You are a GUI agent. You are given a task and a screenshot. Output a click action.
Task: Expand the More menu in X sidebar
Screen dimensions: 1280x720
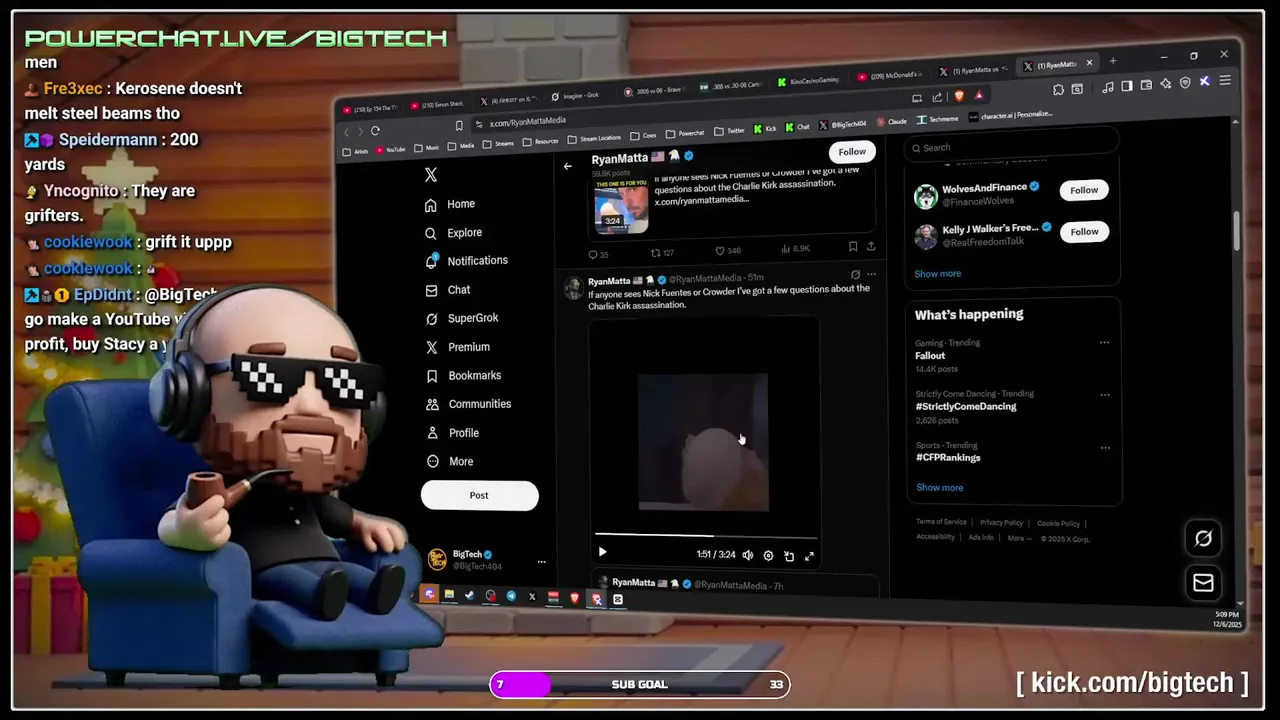pos(449,462)
